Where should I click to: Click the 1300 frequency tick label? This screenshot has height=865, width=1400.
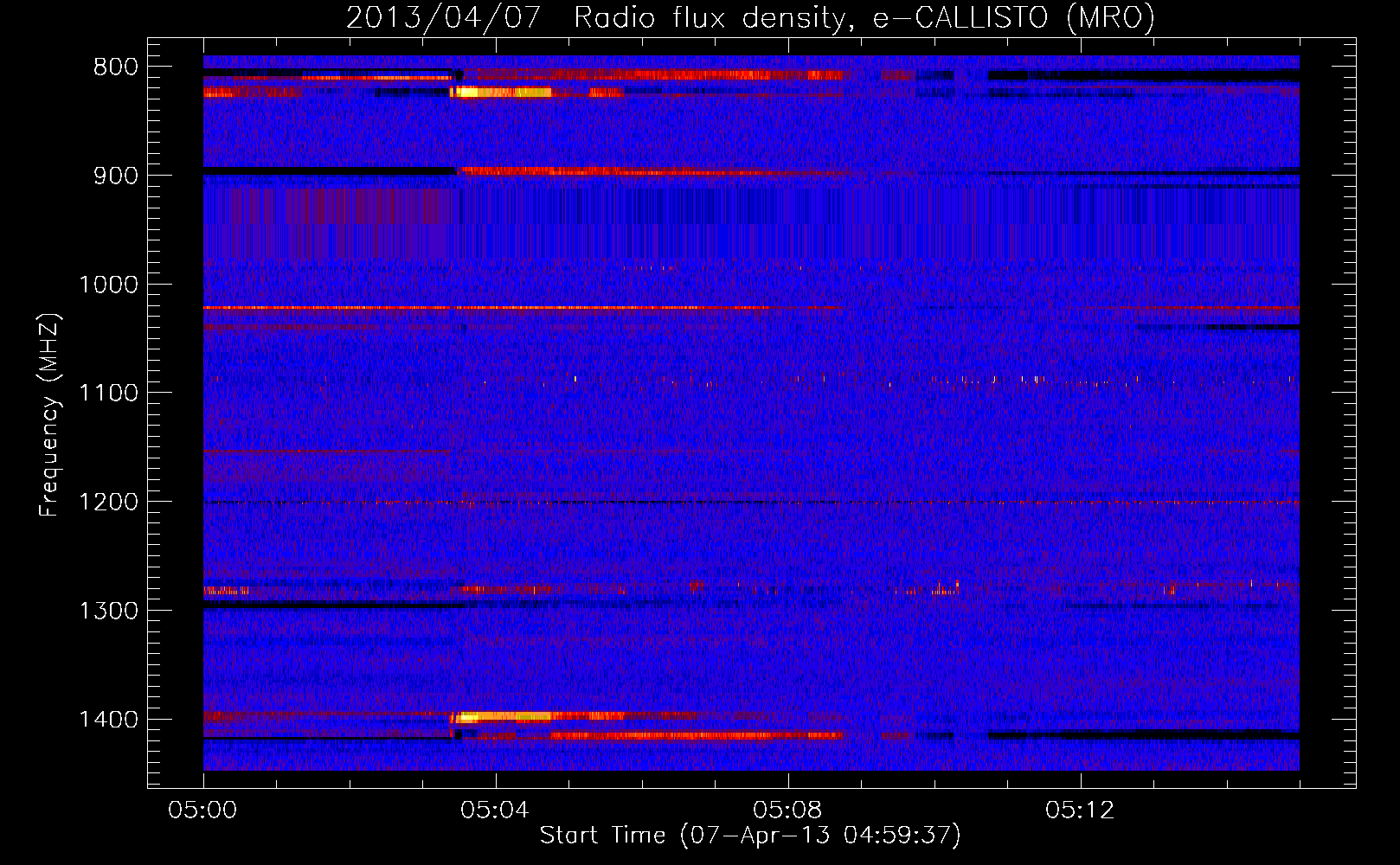click(x=108, y=611)
